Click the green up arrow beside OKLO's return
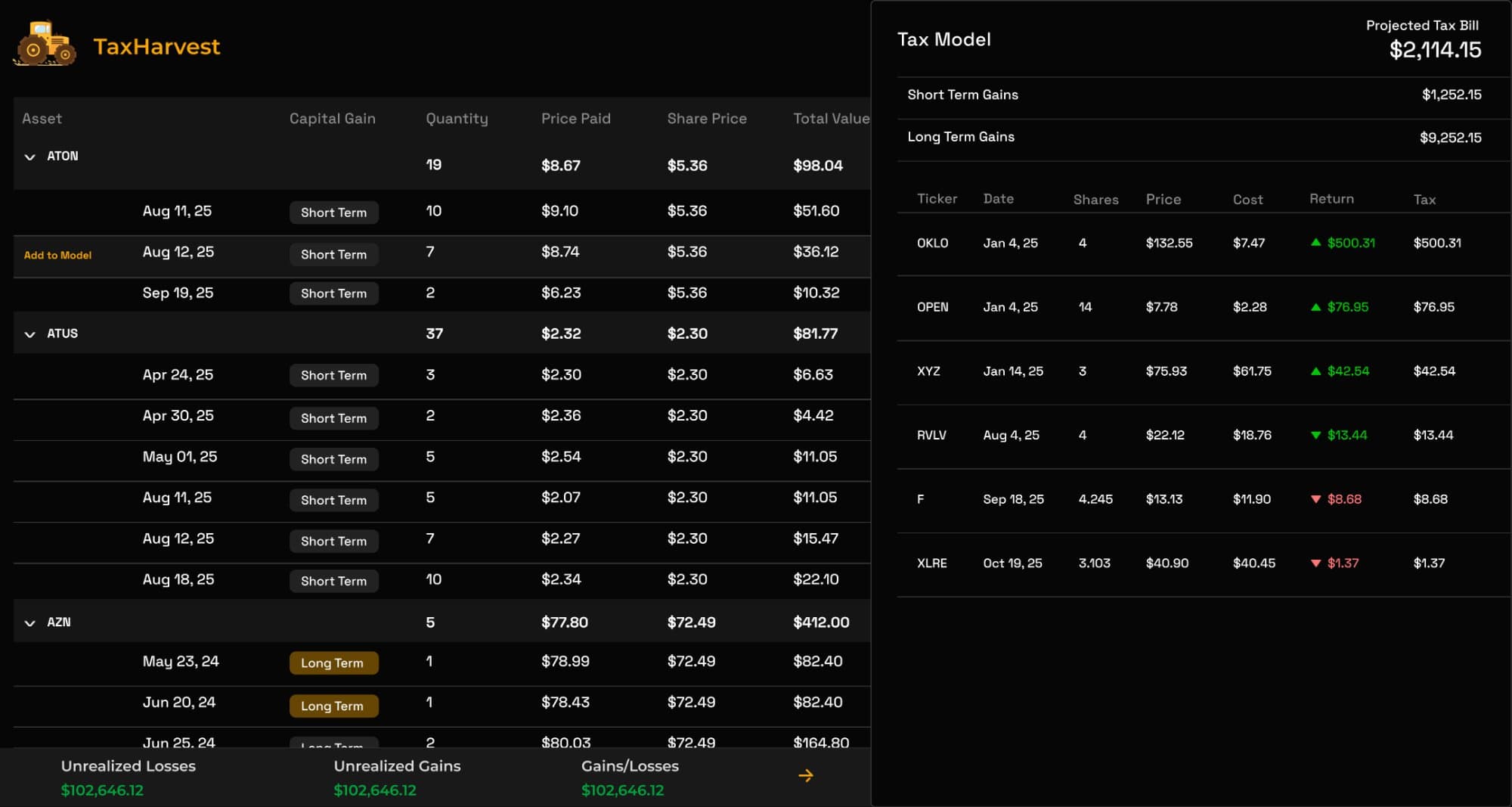Viewport: 1512px width, 807px height. click(x=1316, y=243)
